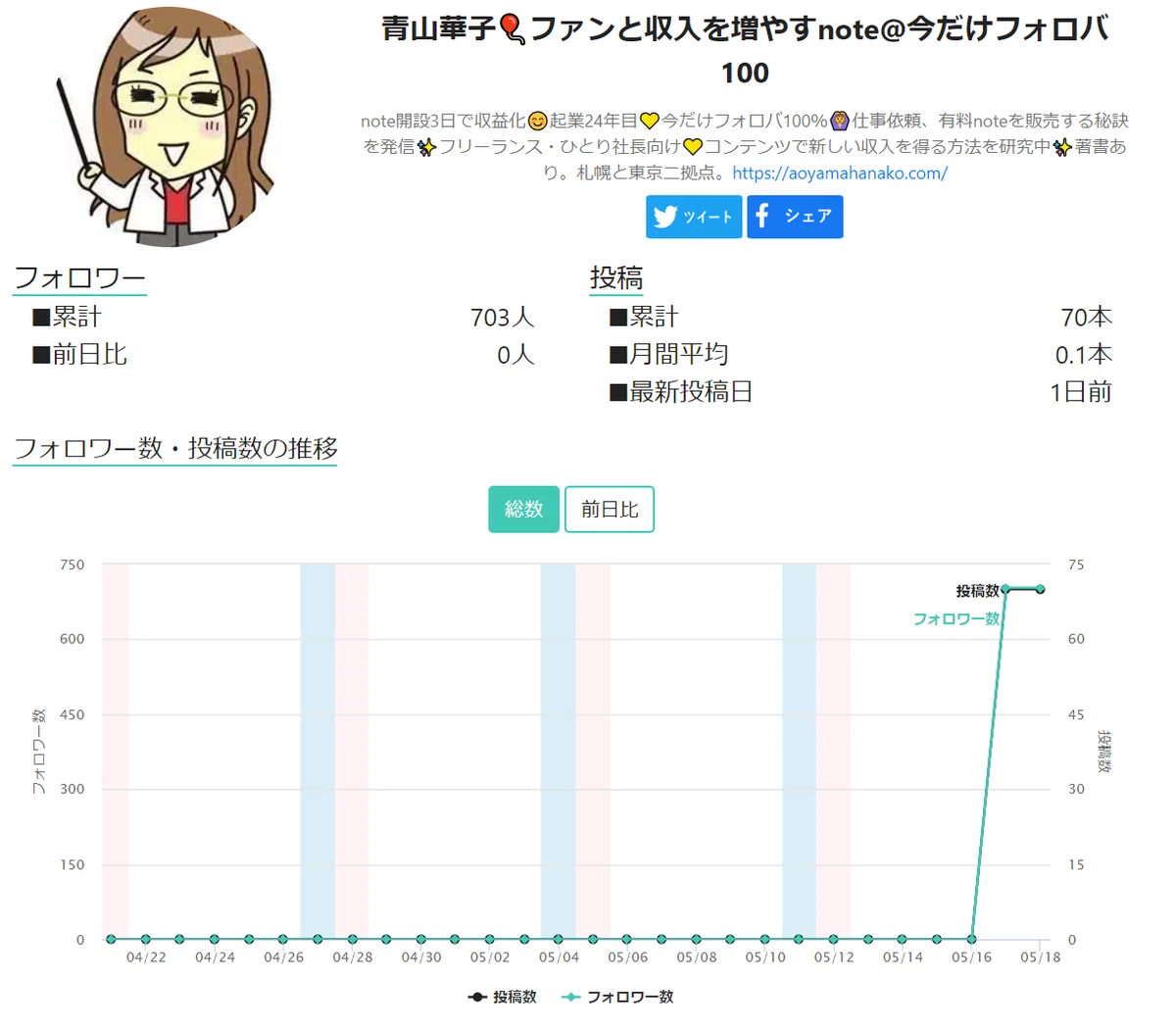Click the profile name heading 青山華子

point(745,50)
